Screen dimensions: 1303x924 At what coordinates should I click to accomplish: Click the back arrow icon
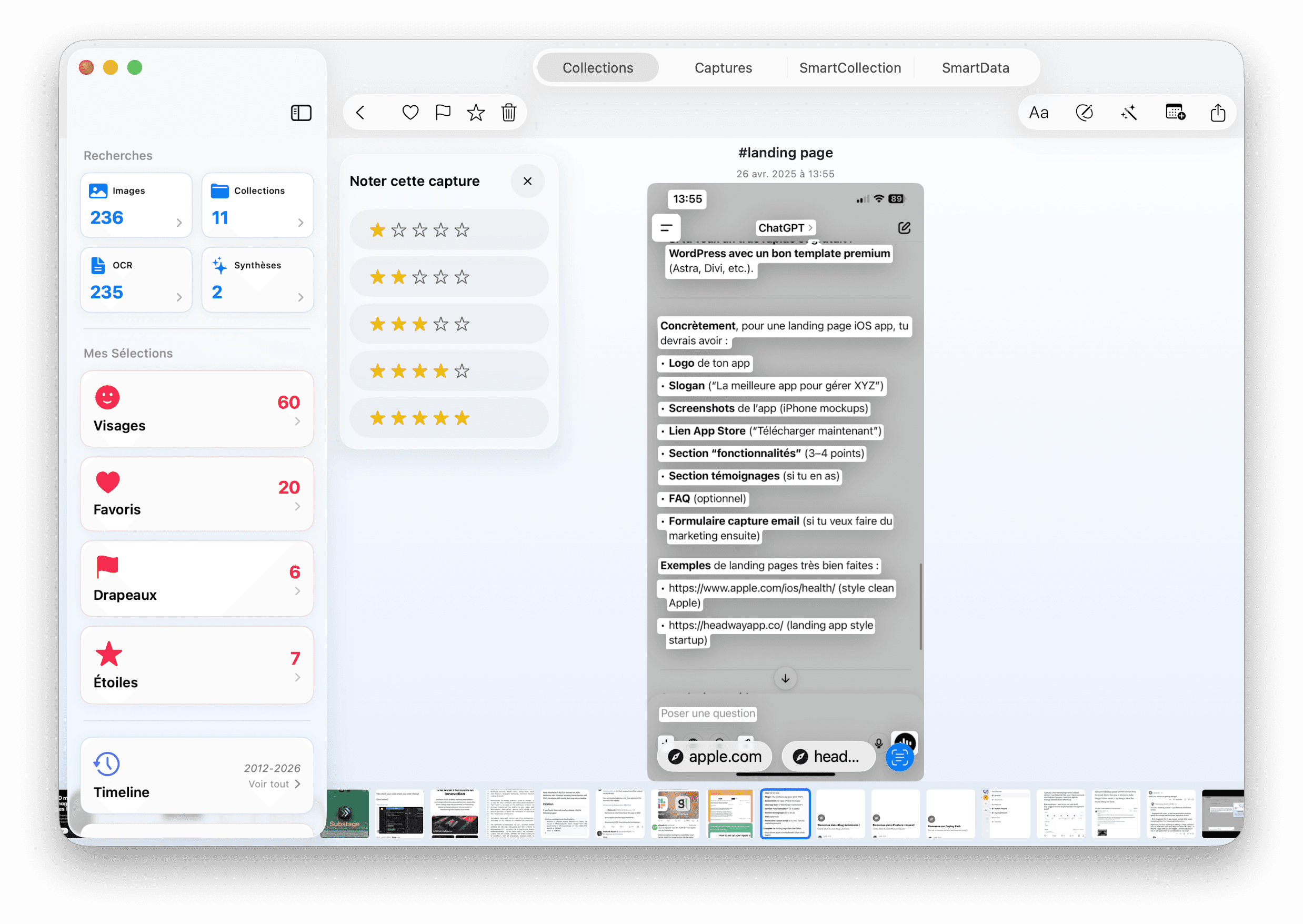360,113
